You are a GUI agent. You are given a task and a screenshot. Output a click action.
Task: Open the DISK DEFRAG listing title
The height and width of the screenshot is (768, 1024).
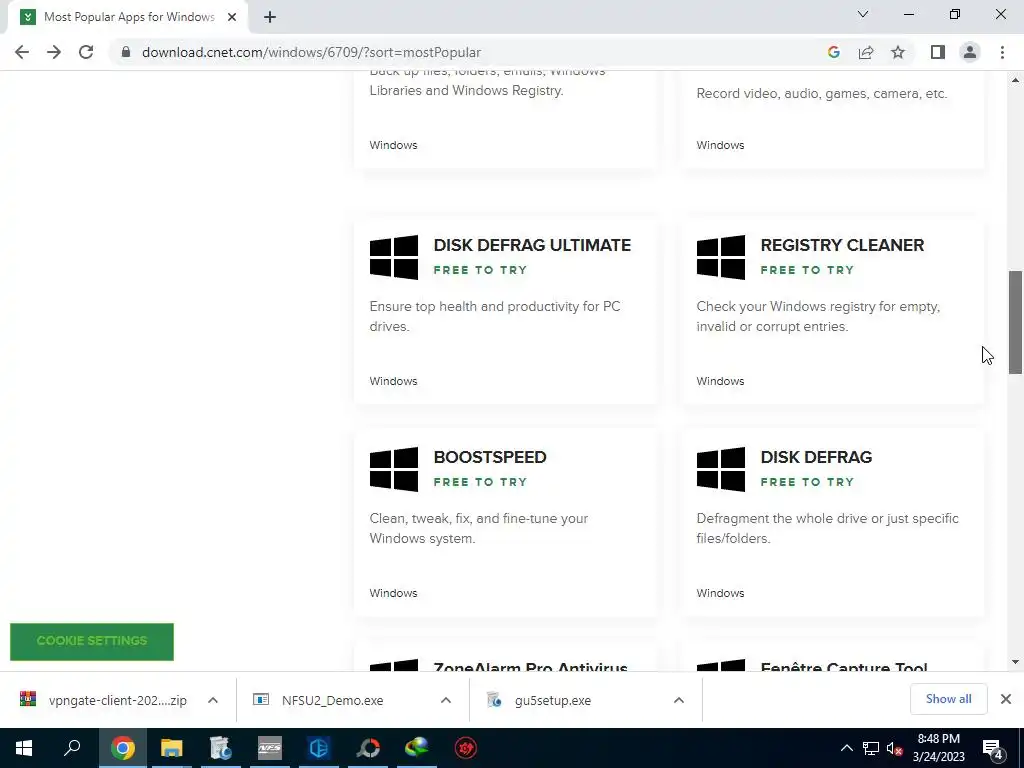coord(816,457)
